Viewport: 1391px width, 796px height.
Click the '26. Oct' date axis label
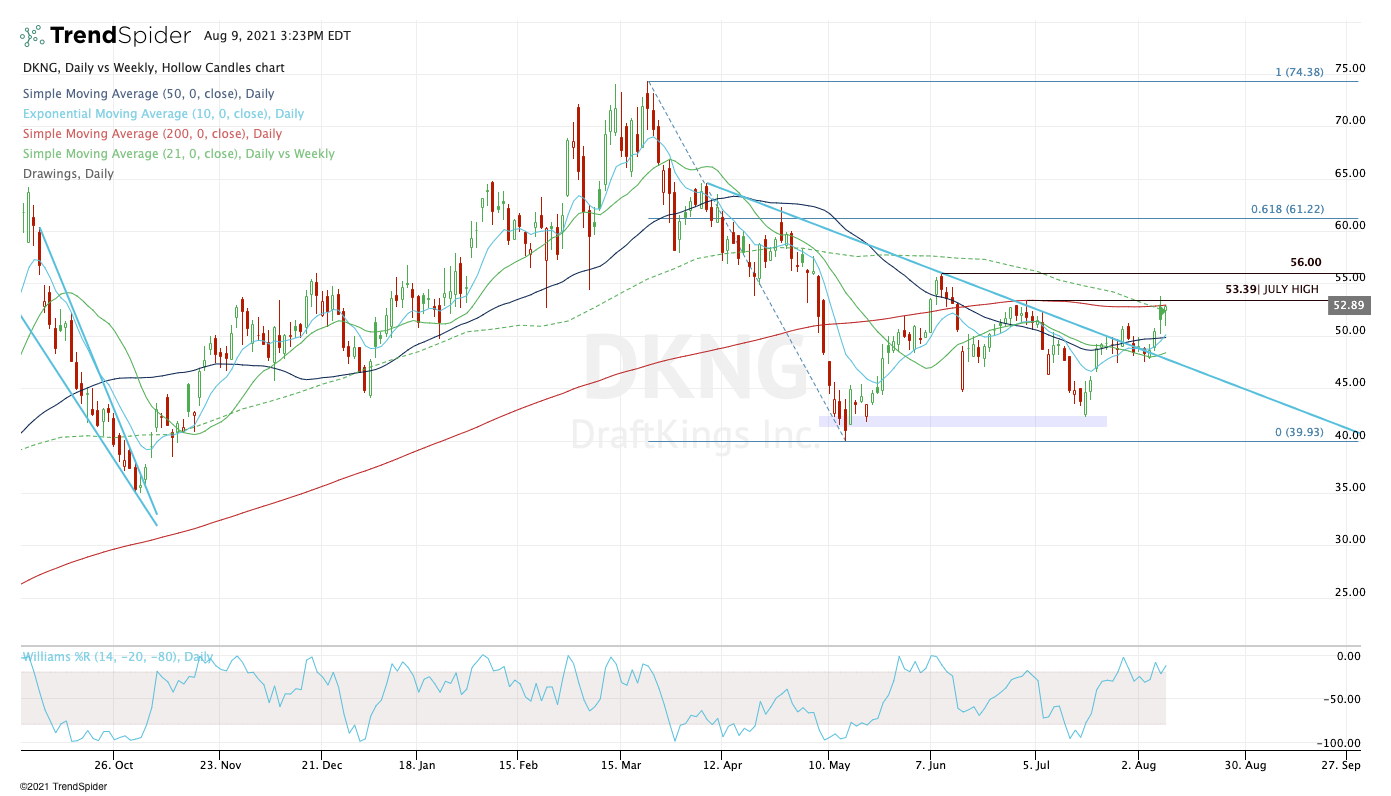click(113, 765)
